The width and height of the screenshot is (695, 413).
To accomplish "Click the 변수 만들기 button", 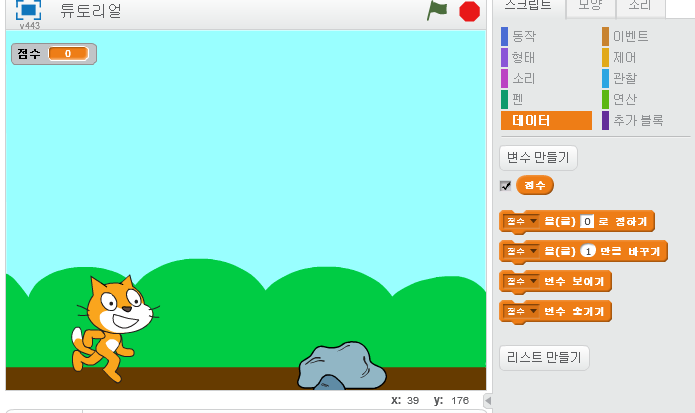I will [538, 158].
